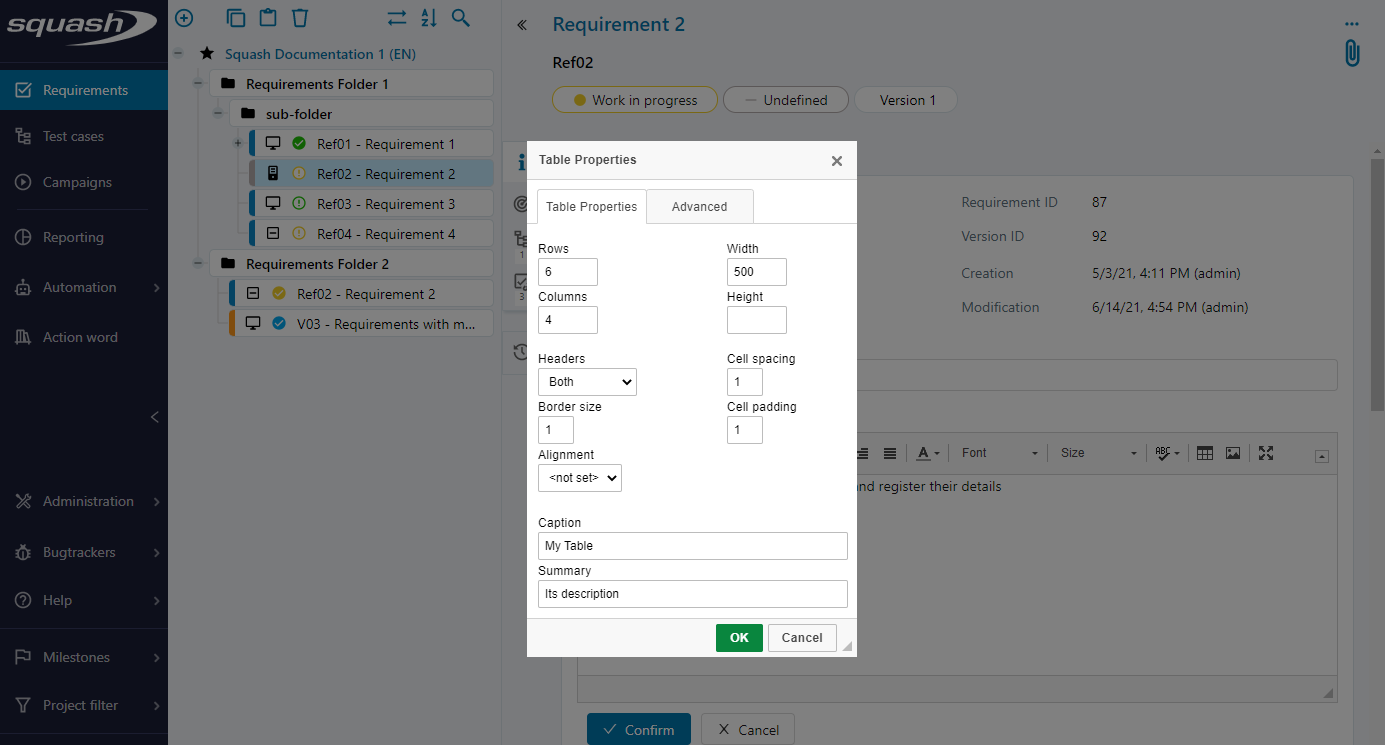The width and height of the screenshot is (1385, 745).
Task: Open Test cases in the sidebar
Action: (x=73, y=136)
